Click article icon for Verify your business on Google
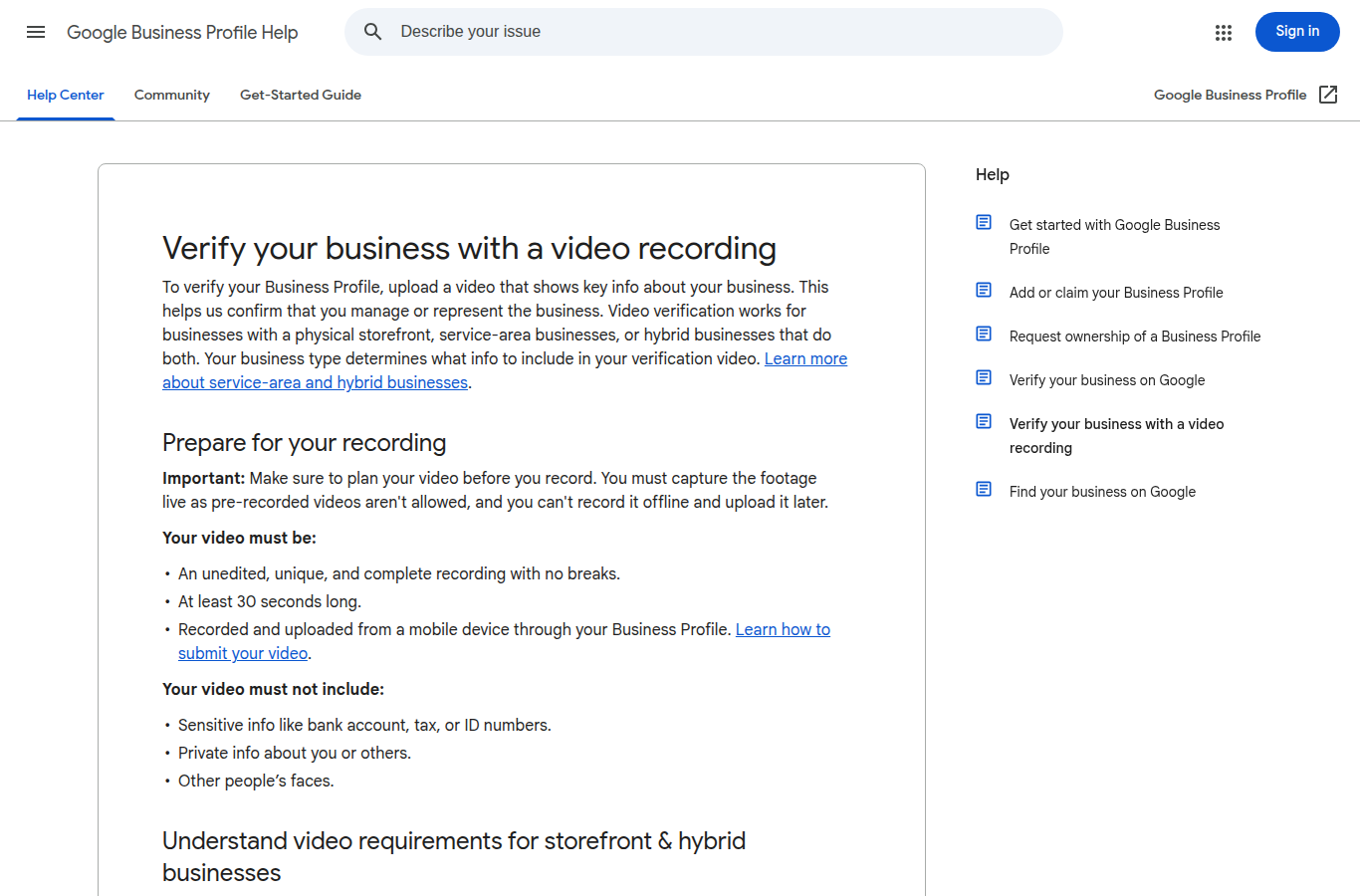Image resolution: width=1360 pixels, height=896 pixels. coord(984,377)
